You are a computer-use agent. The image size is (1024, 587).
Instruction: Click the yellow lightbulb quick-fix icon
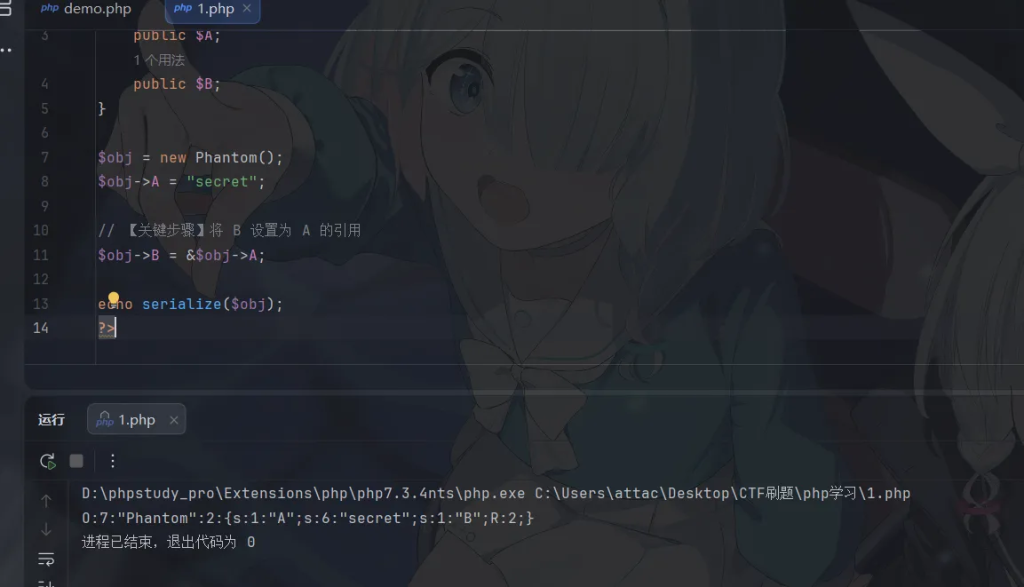pos(113,299)
